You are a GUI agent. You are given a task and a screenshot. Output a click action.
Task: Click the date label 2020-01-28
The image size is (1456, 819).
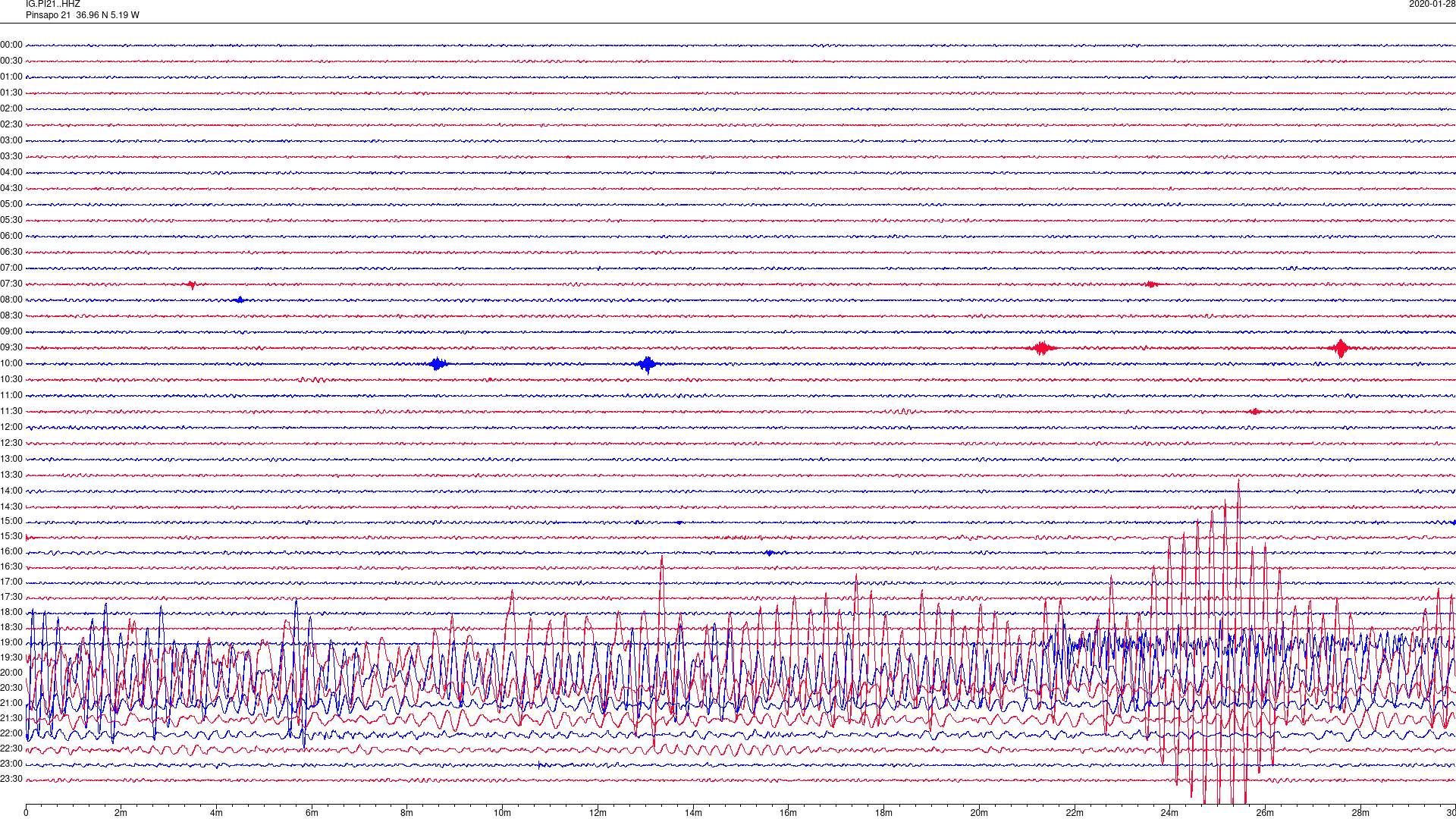(x=1432, y=5)
